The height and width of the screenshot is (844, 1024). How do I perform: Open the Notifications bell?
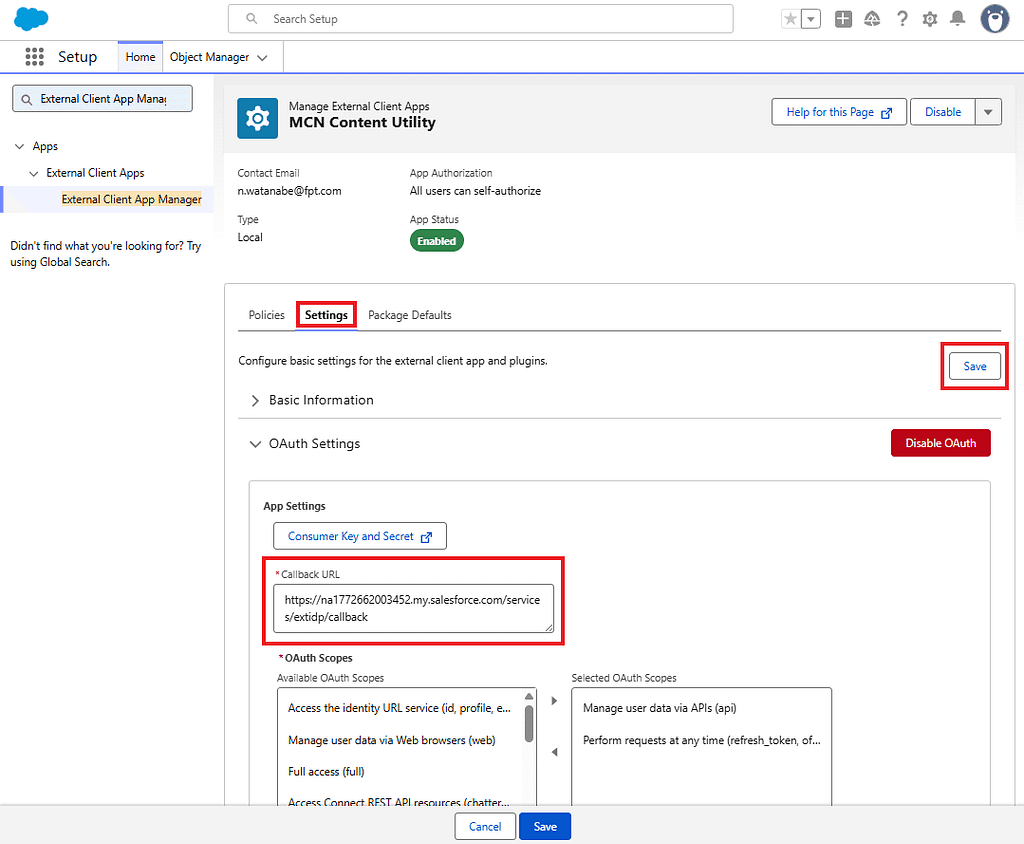coord(957,19)
